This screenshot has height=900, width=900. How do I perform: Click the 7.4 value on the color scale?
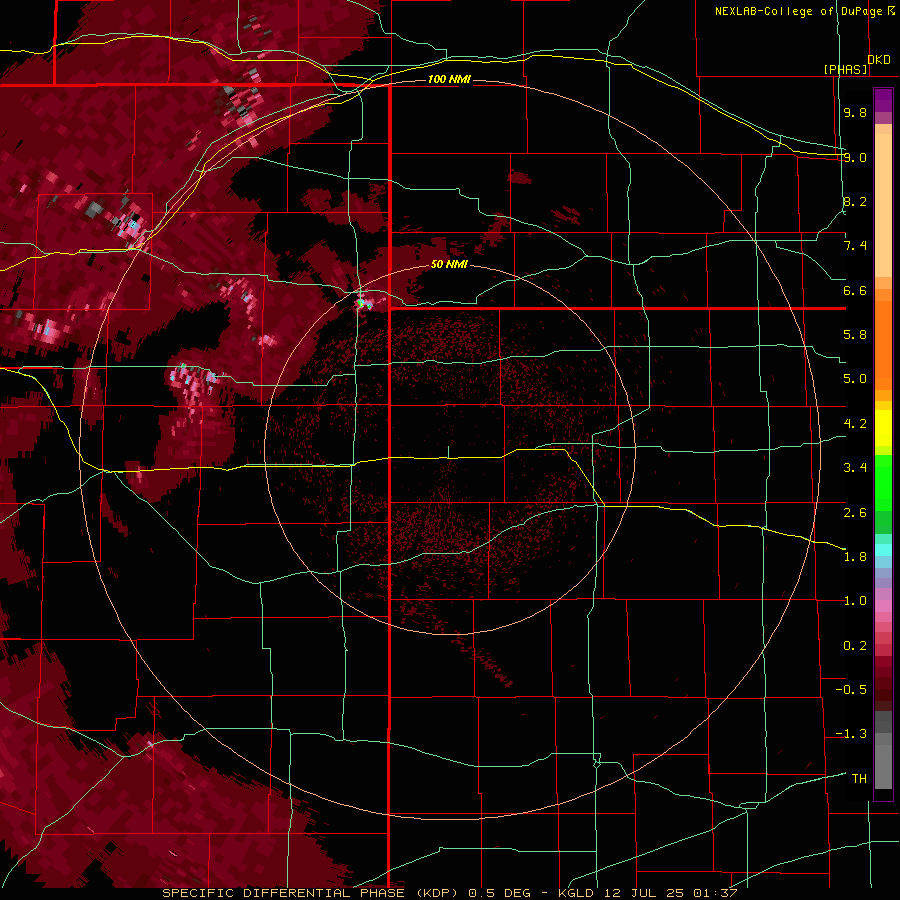pos(855,246)
